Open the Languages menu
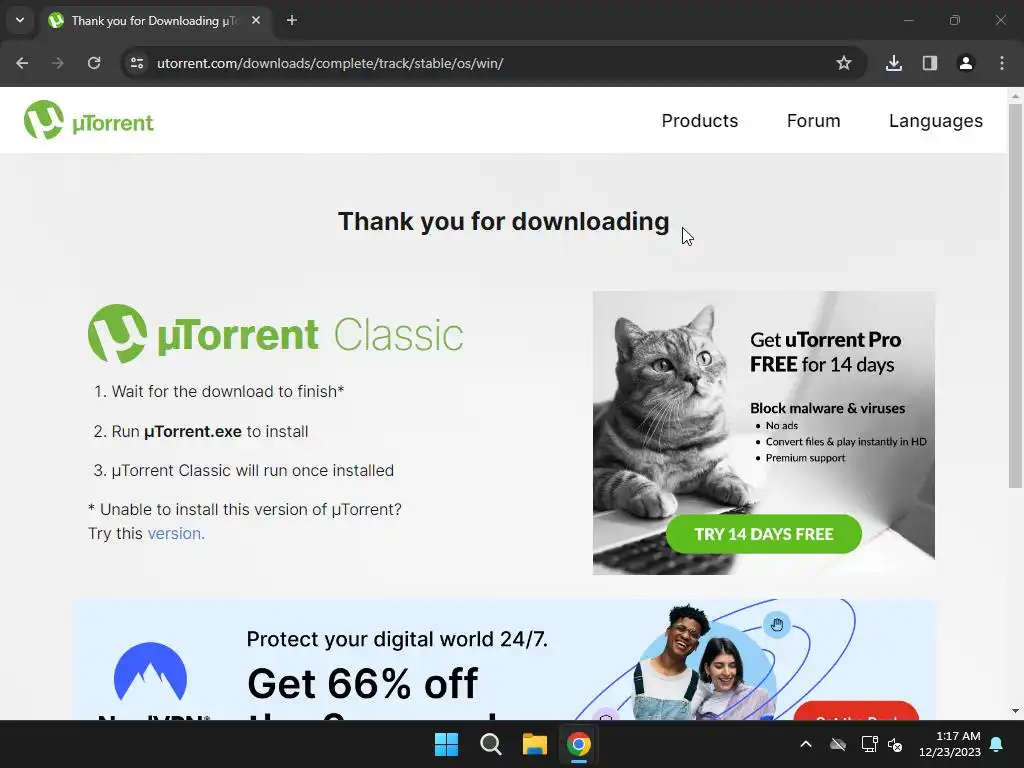The height and width of the screenshot is (768, 1024). point(936,121)
